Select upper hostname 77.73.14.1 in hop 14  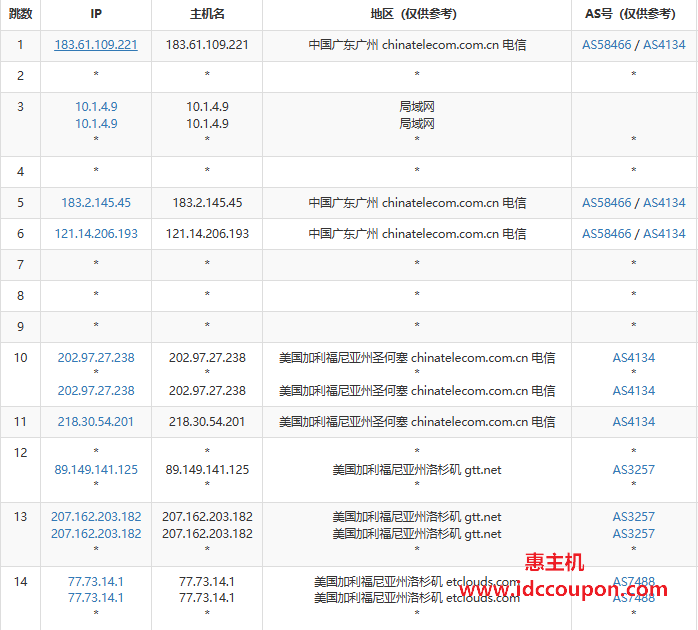point(207,582)
